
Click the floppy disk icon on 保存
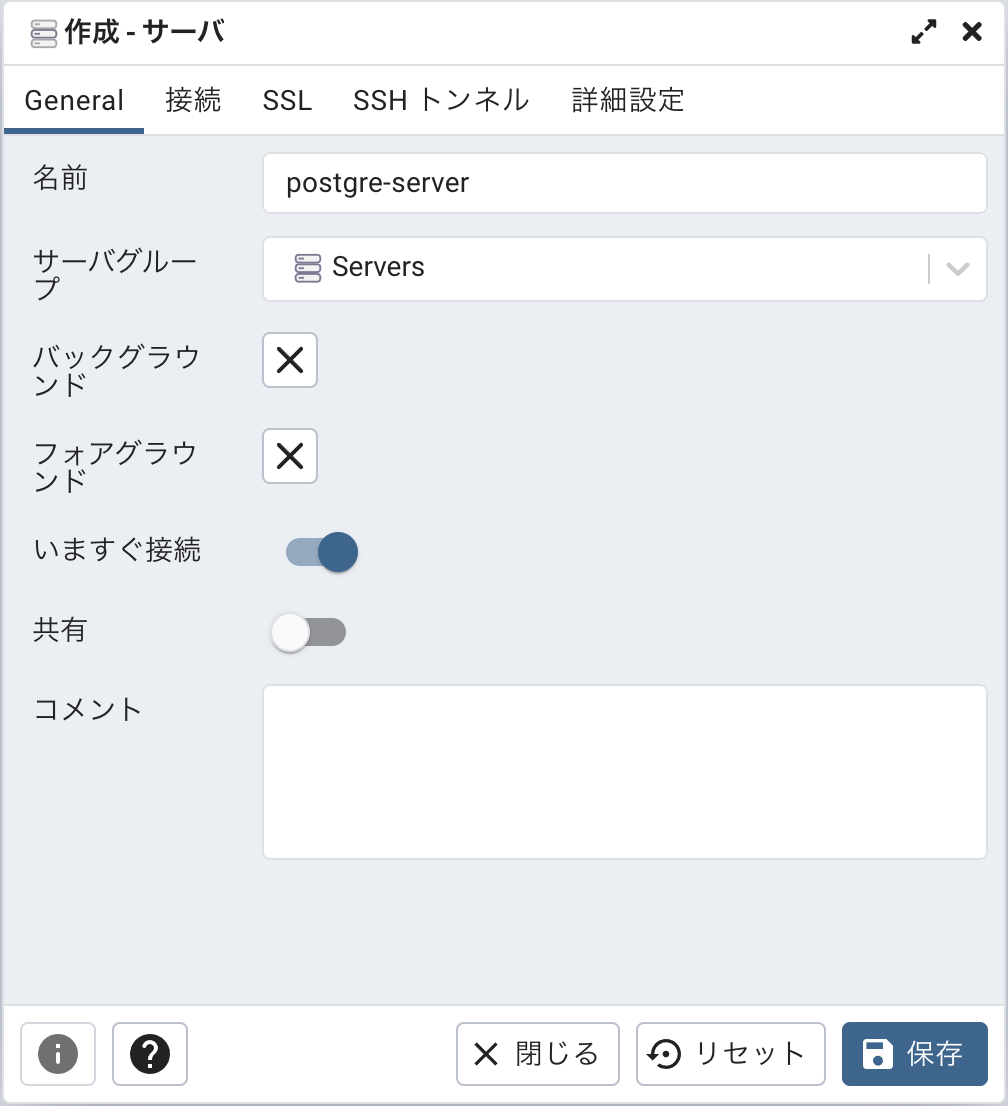point(878,1054)
